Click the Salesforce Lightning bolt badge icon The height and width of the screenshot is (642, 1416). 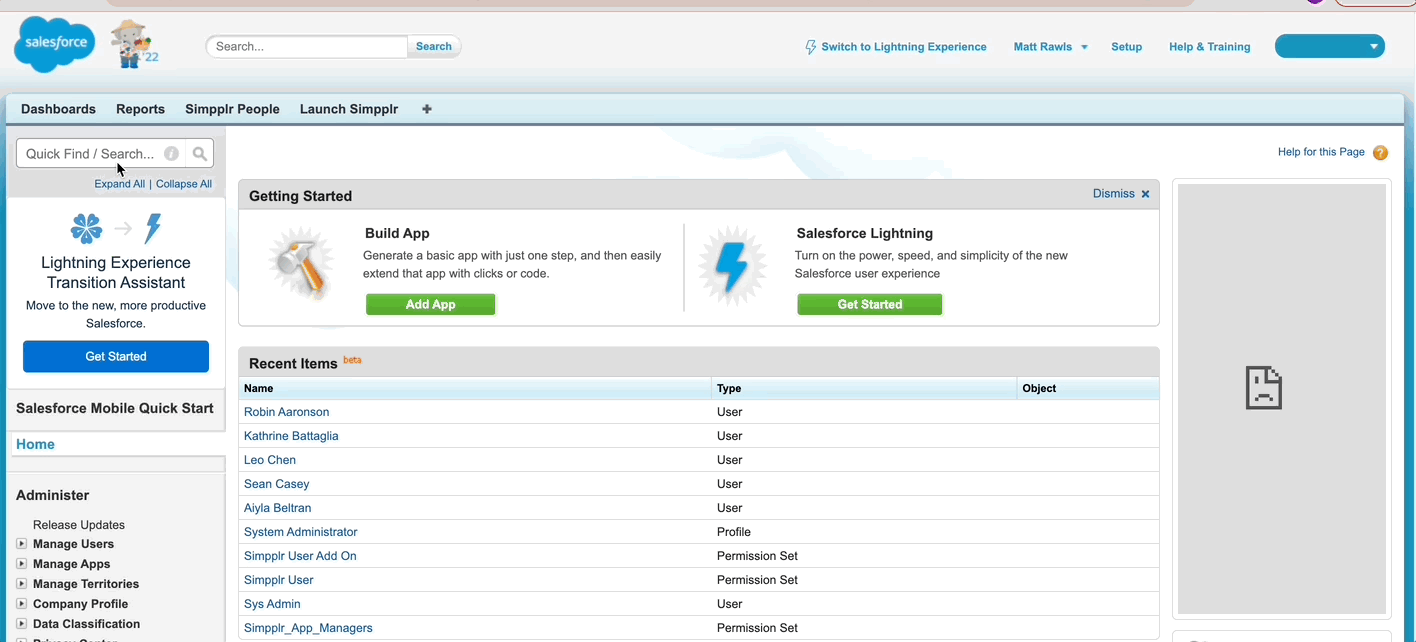(732, 267)
